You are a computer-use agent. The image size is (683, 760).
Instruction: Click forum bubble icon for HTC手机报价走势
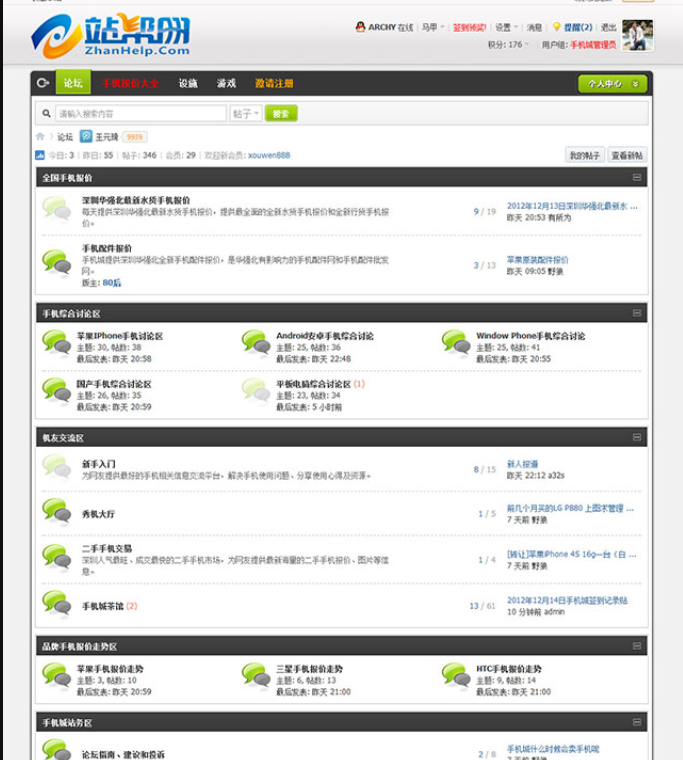click(x=456, y=676)
